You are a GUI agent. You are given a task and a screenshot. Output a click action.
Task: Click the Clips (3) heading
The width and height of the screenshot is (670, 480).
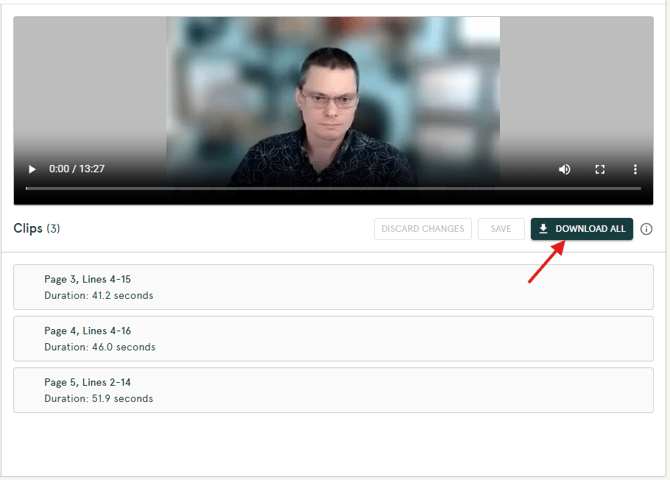click(x=37, y=229)
